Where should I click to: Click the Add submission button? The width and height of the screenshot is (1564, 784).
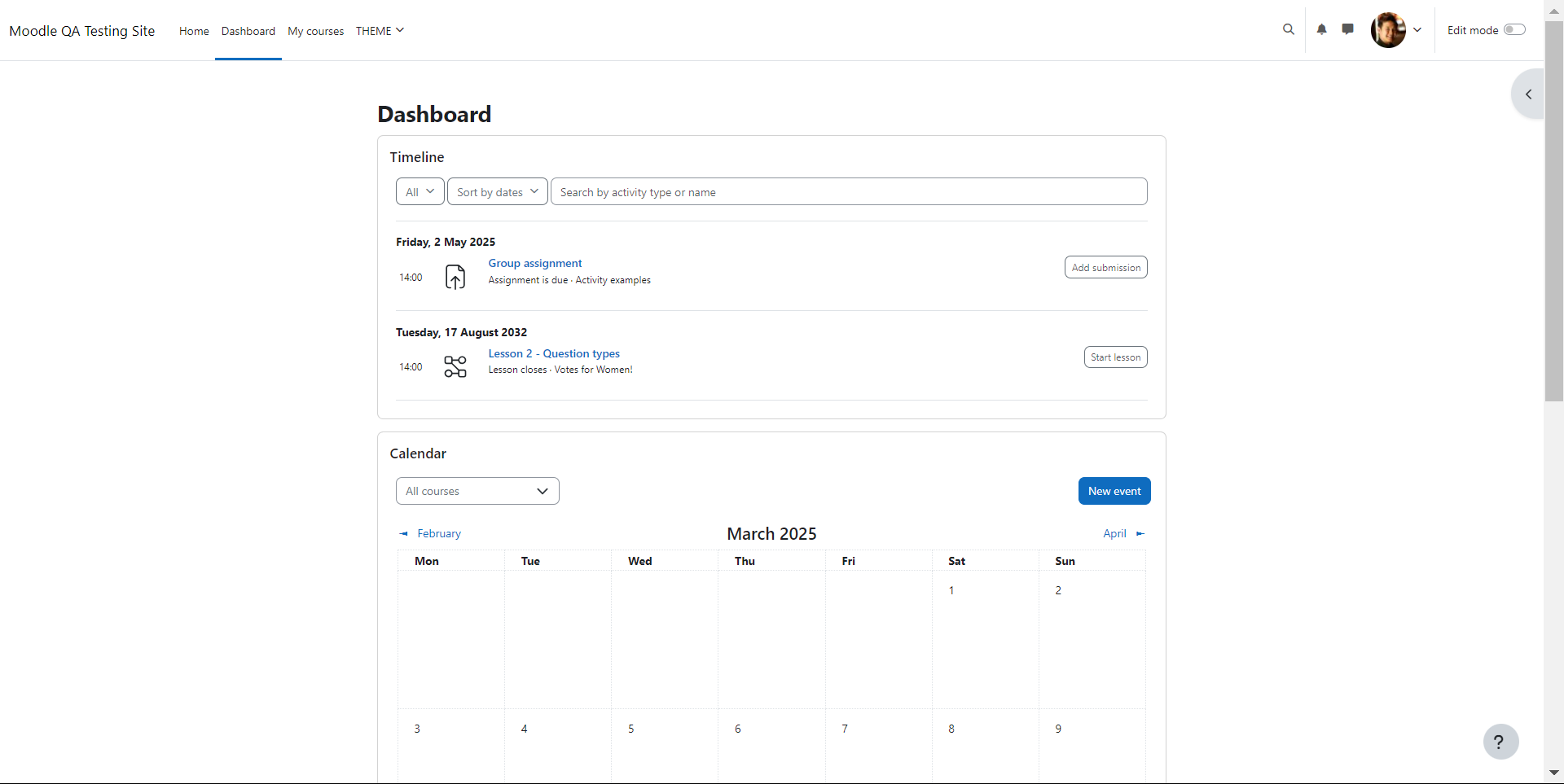[1106, 267]
